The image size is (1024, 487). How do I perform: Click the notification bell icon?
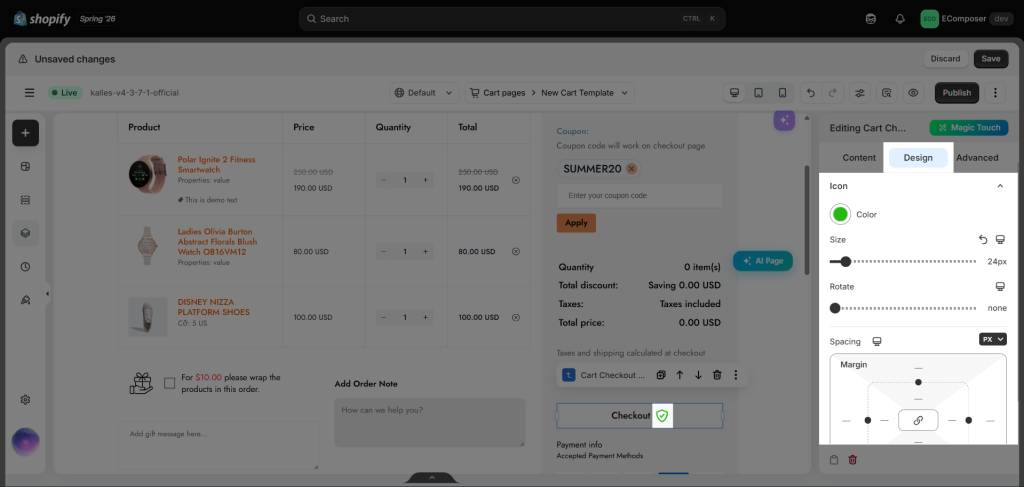(x=900, y=19)
